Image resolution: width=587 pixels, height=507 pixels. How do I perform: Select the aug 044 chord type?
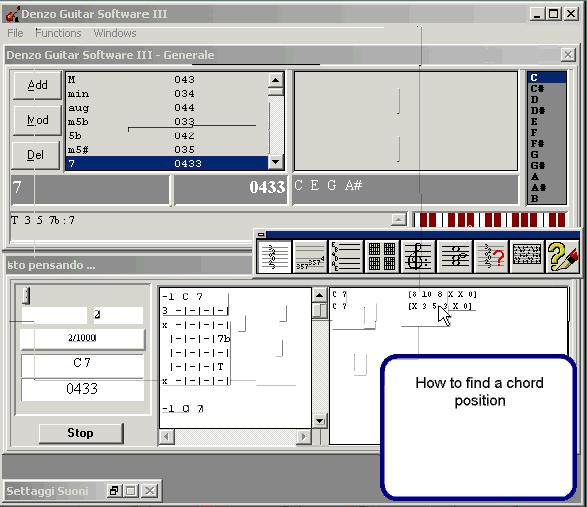pyautogui.click(x=167, y=108)
